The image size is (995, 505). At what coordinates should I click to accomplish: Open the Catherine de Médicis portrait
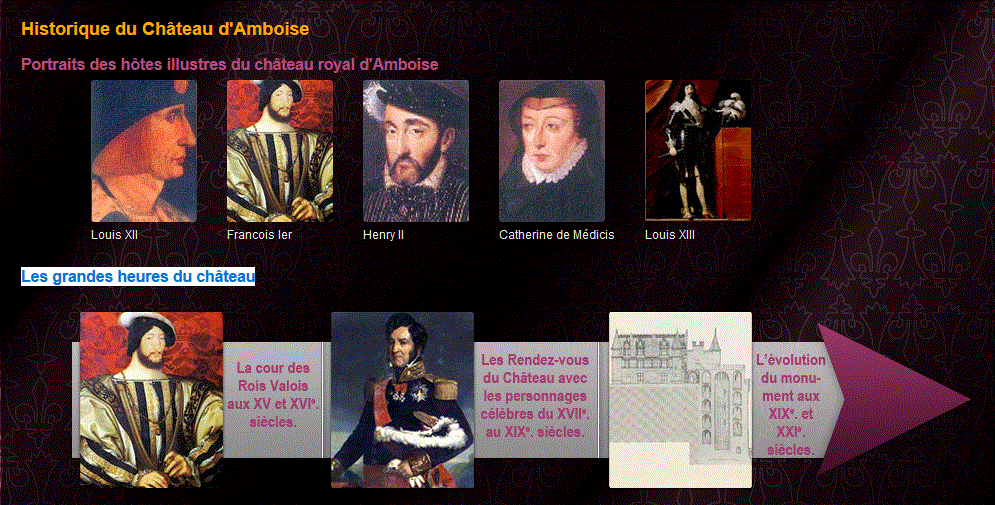(551, 151)
